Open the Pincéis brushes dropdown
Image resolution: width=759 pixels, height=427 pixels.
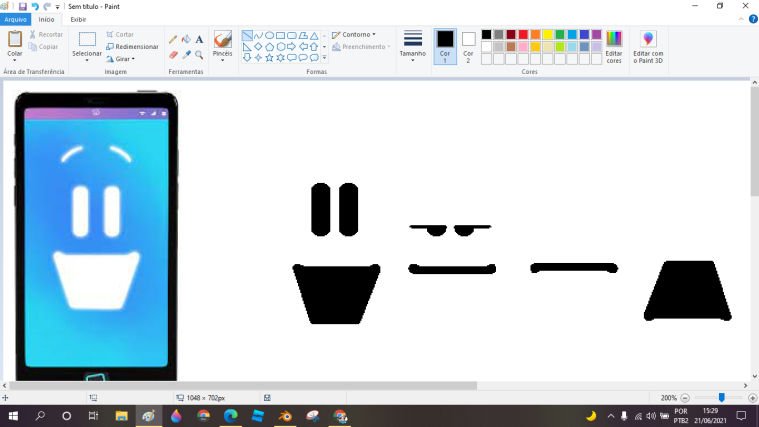(x=222, y=60)
